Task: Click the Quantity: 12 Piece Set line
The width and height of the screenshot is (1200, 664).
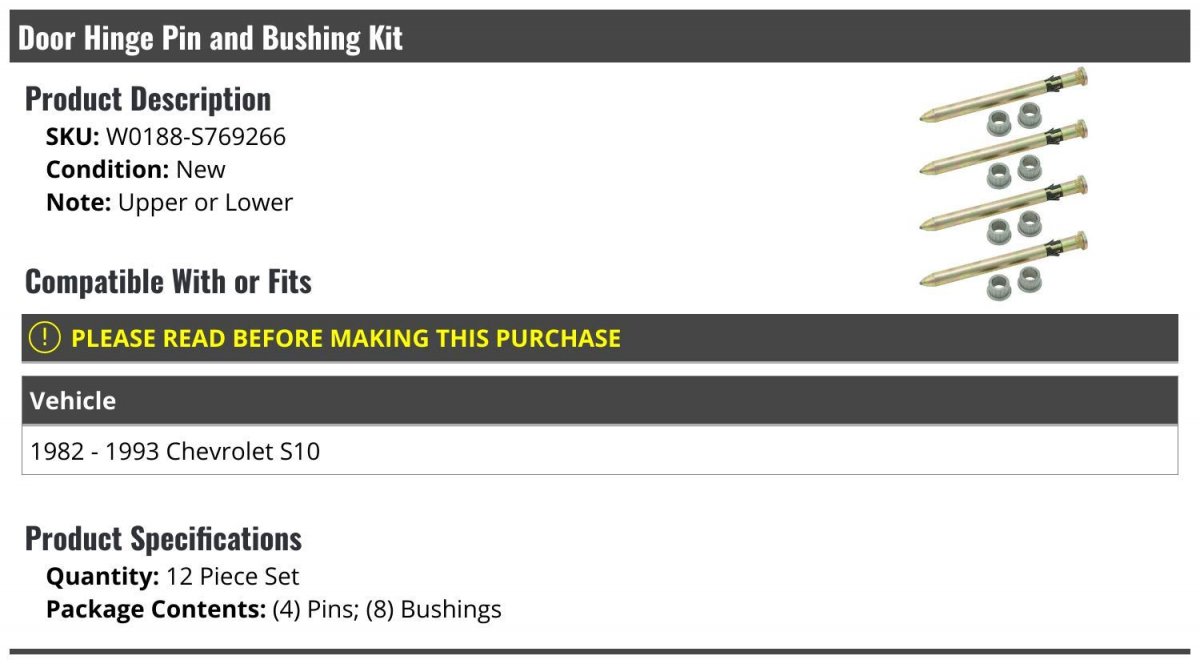Action: point(172,576)
